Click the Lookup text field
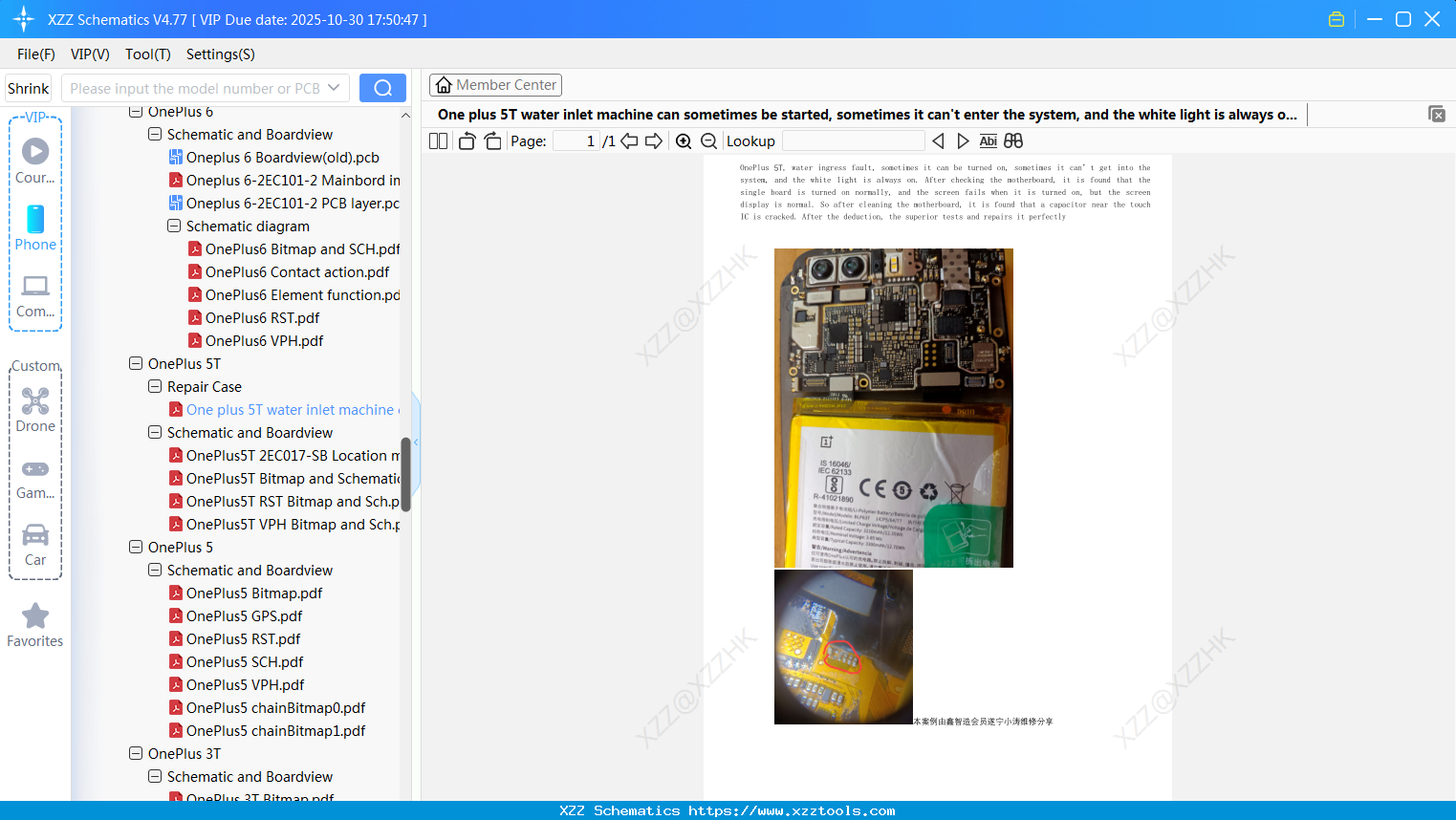The height and width of the screenshot is (820, 1456). 854,140
